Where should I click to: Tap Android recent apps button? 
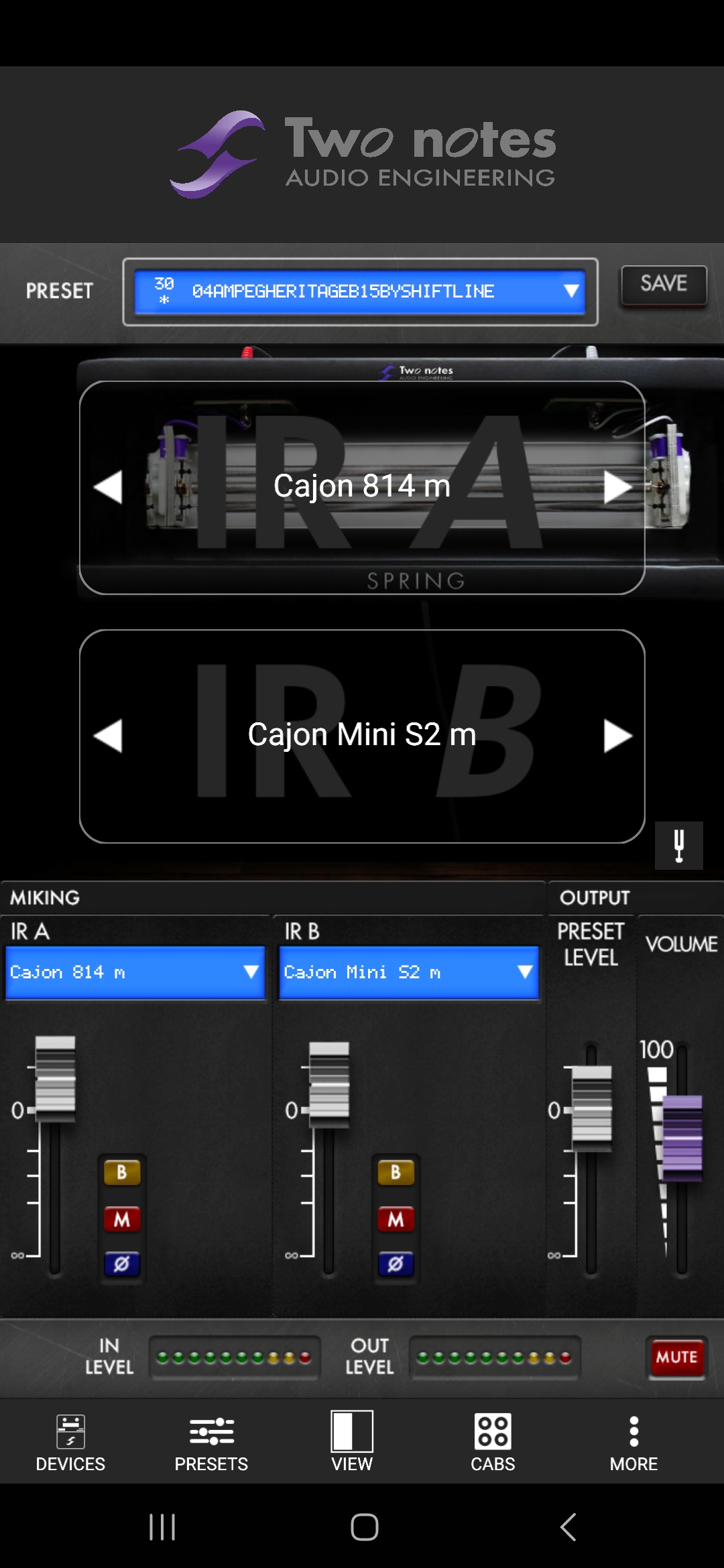click(x=162, y=1527)
